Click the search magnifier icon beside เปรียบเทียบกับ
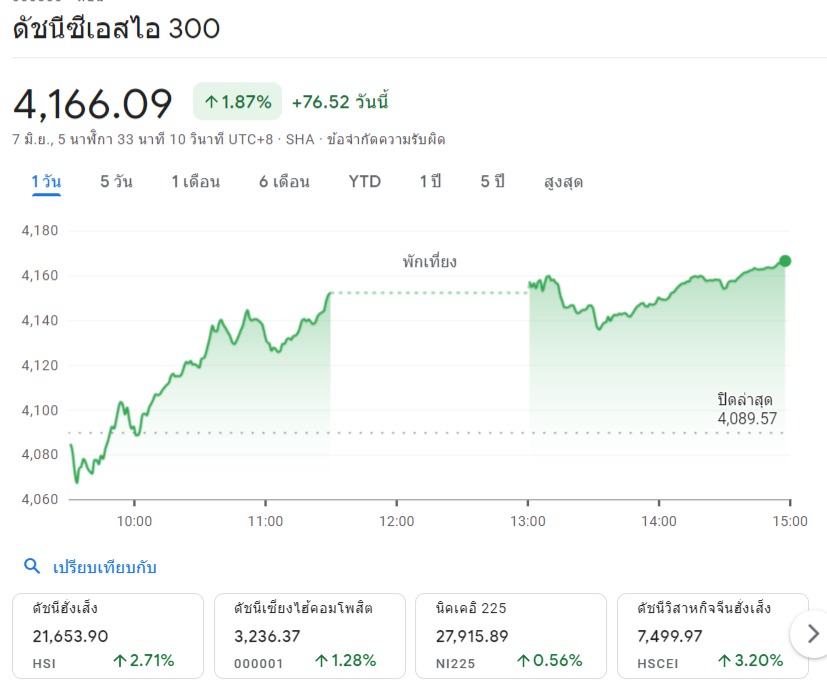This screenshot has width=827, height=685. click(32, 567)
